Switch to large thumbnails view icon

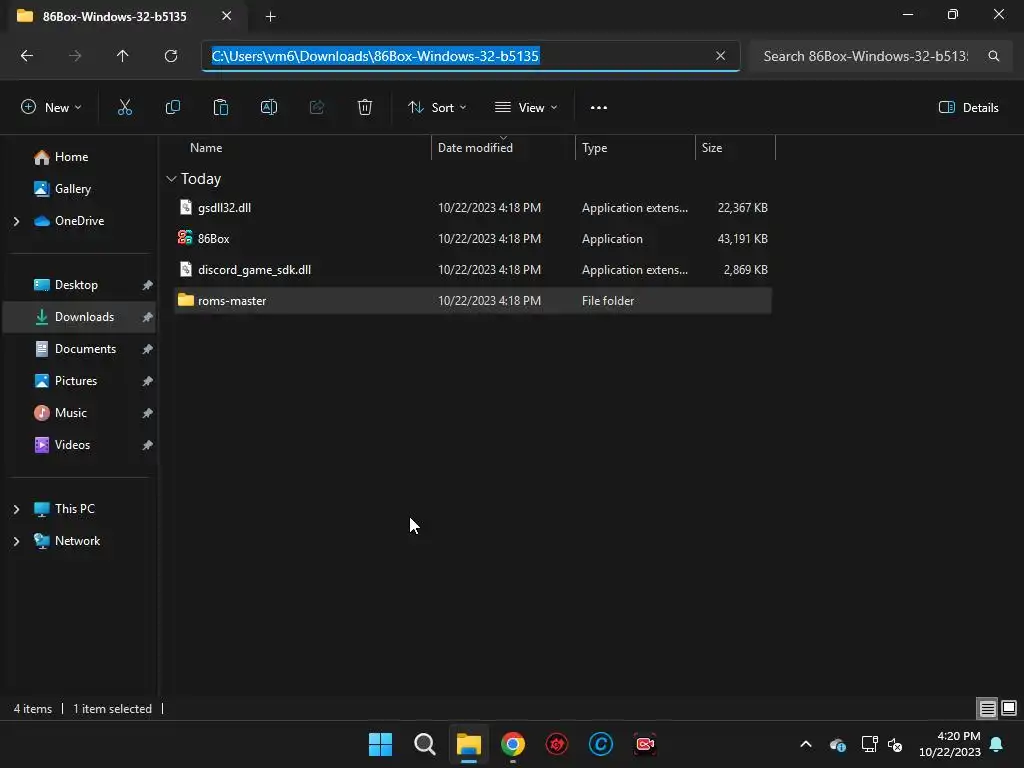[x=1009, y=708]
